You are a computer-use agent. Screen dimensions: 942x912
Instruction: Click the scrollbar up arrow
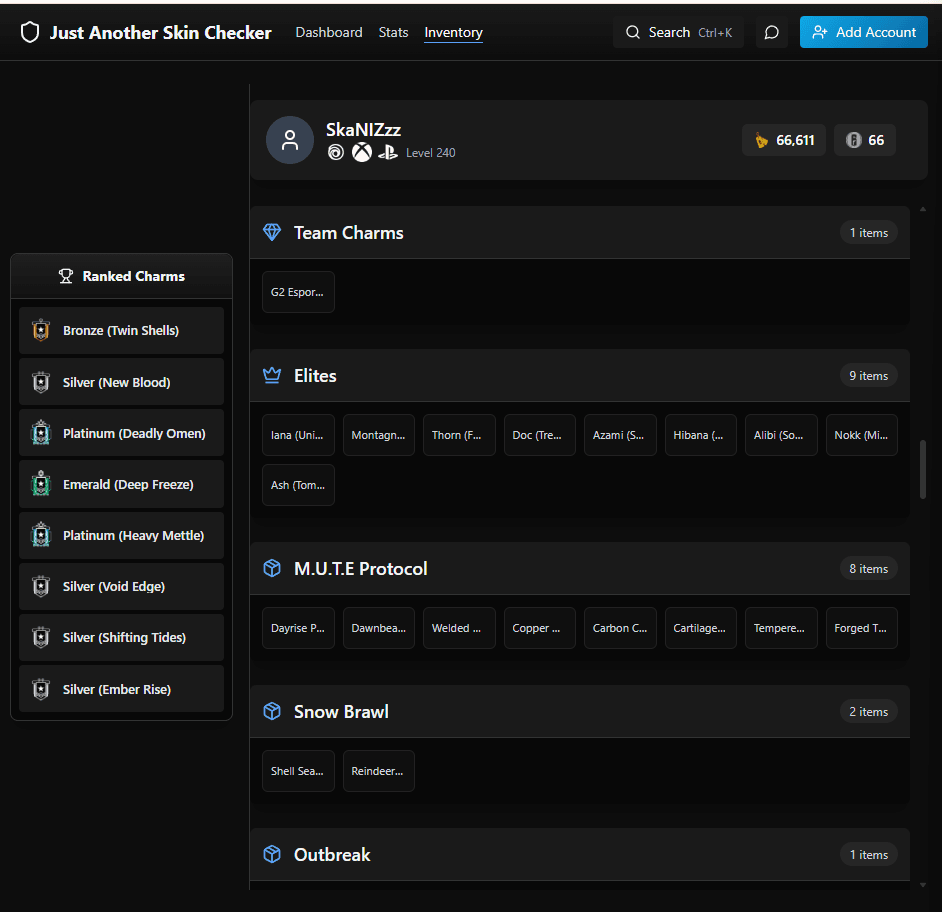(923, 209)
